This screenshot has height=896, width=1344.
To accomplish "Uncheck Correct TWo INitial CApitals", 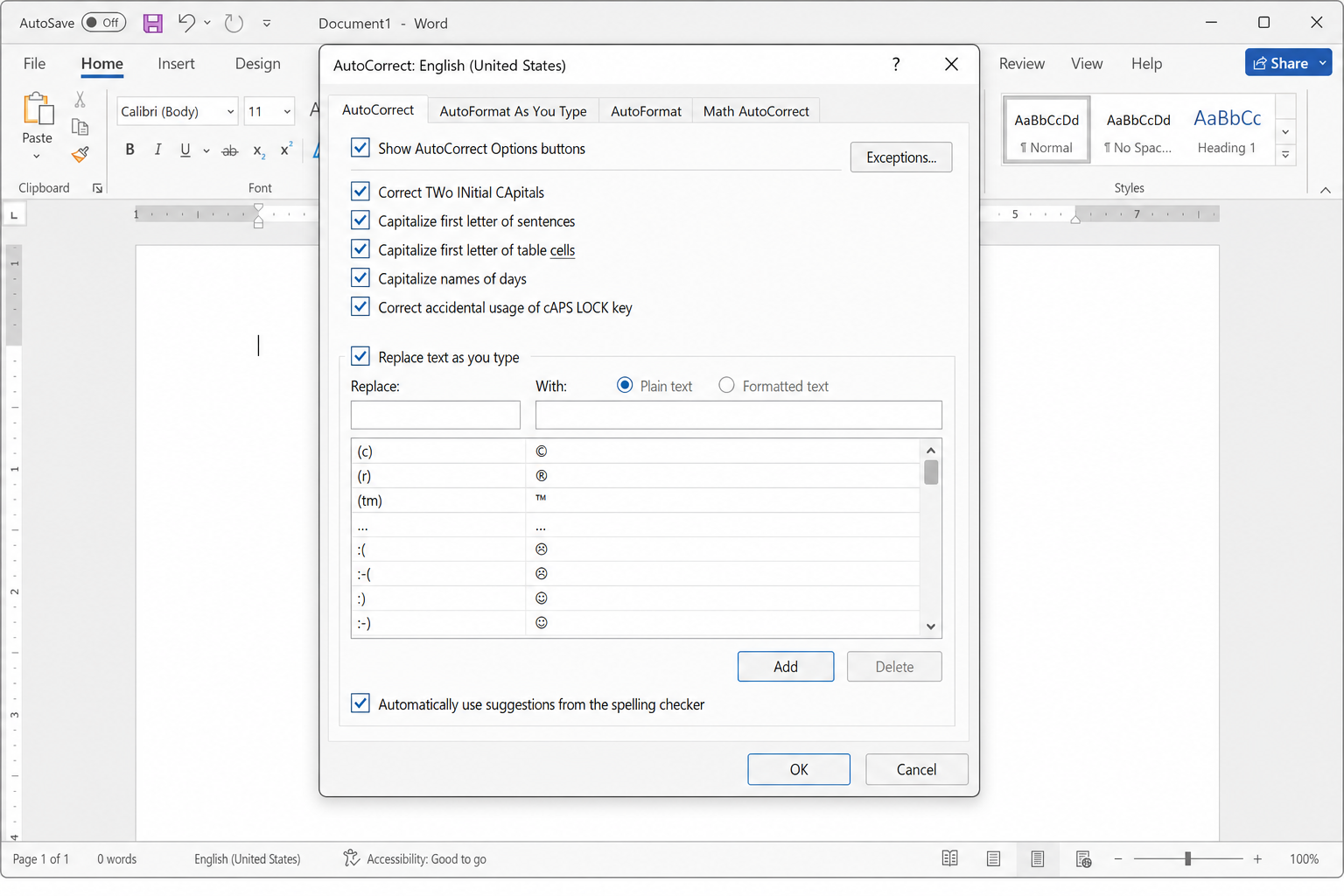I will tap(360, 191).
